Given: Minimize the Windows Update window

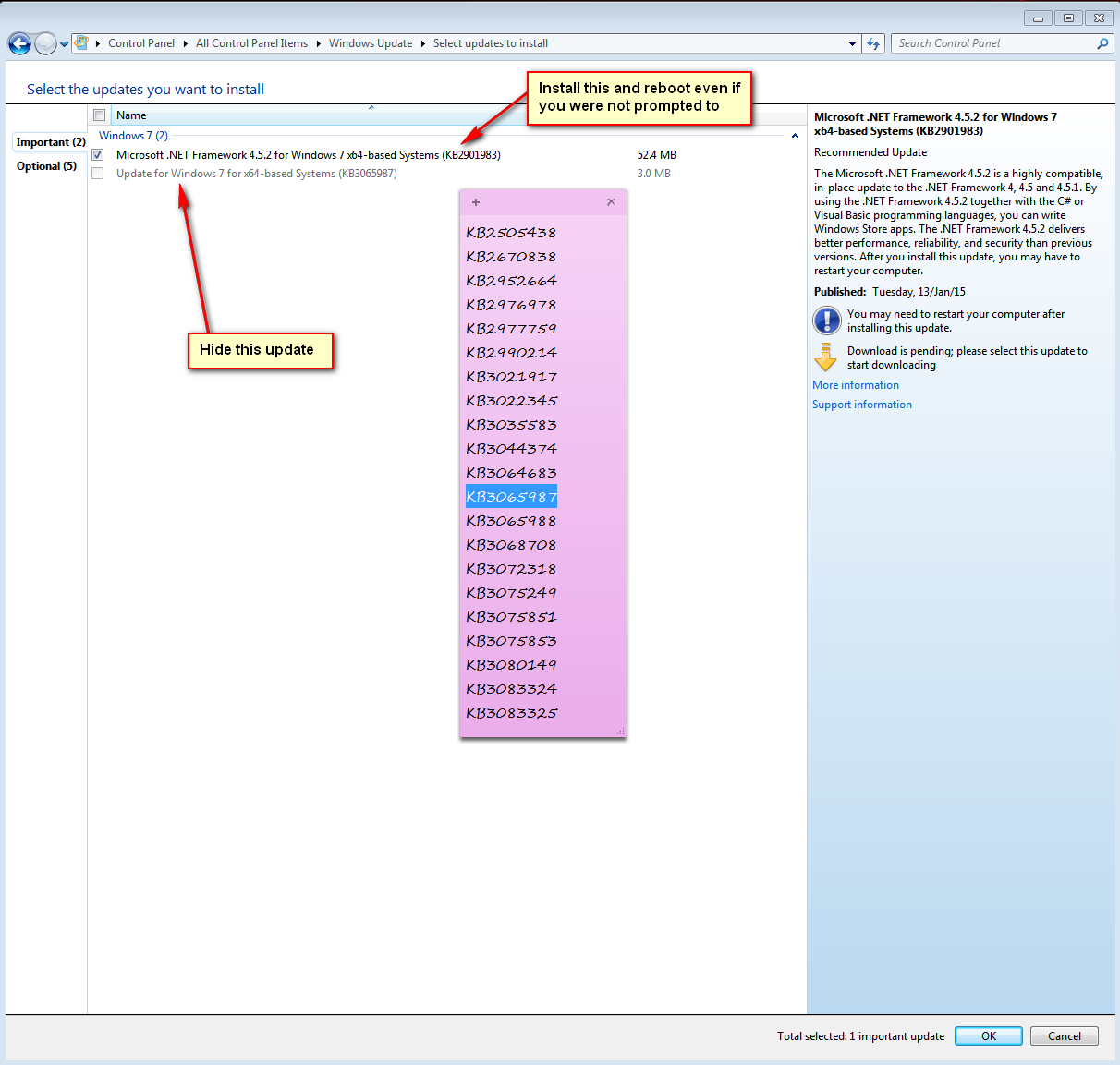Looking at the screenshot, I should click(1038, 18).
